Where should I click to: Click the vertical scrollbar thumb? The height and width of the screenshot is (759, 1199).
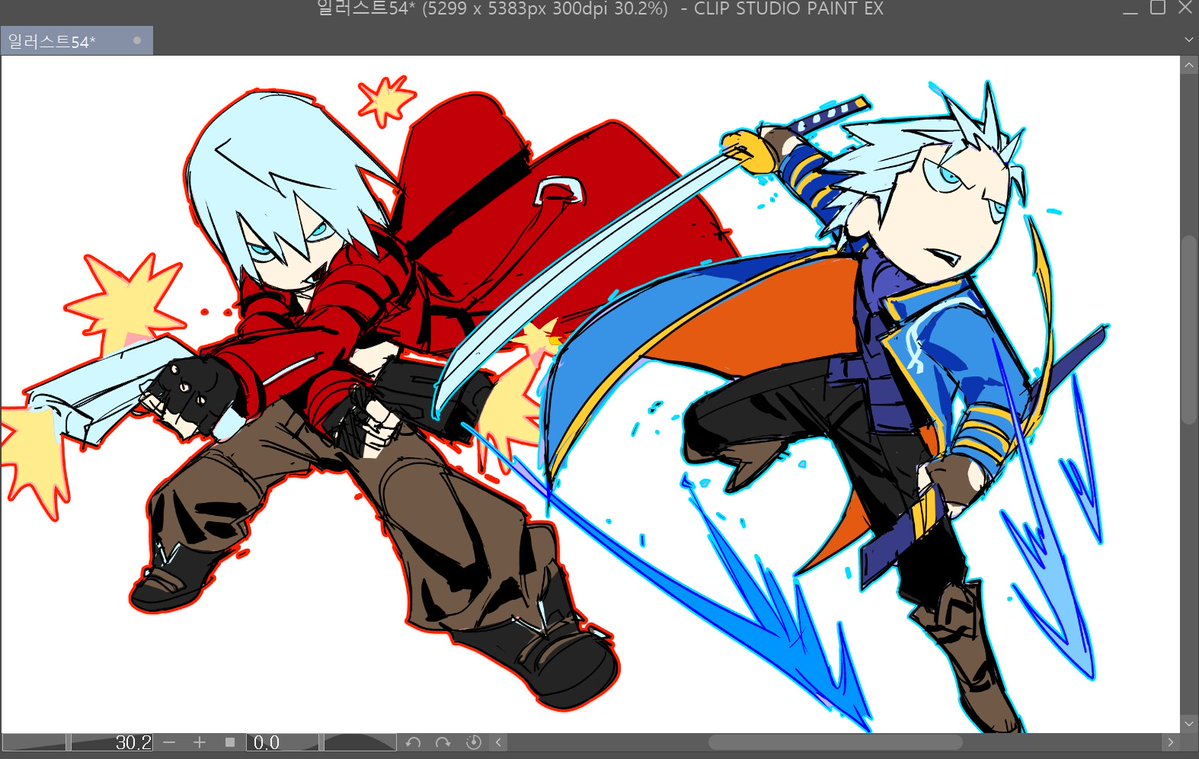(x=1189, y=329)
